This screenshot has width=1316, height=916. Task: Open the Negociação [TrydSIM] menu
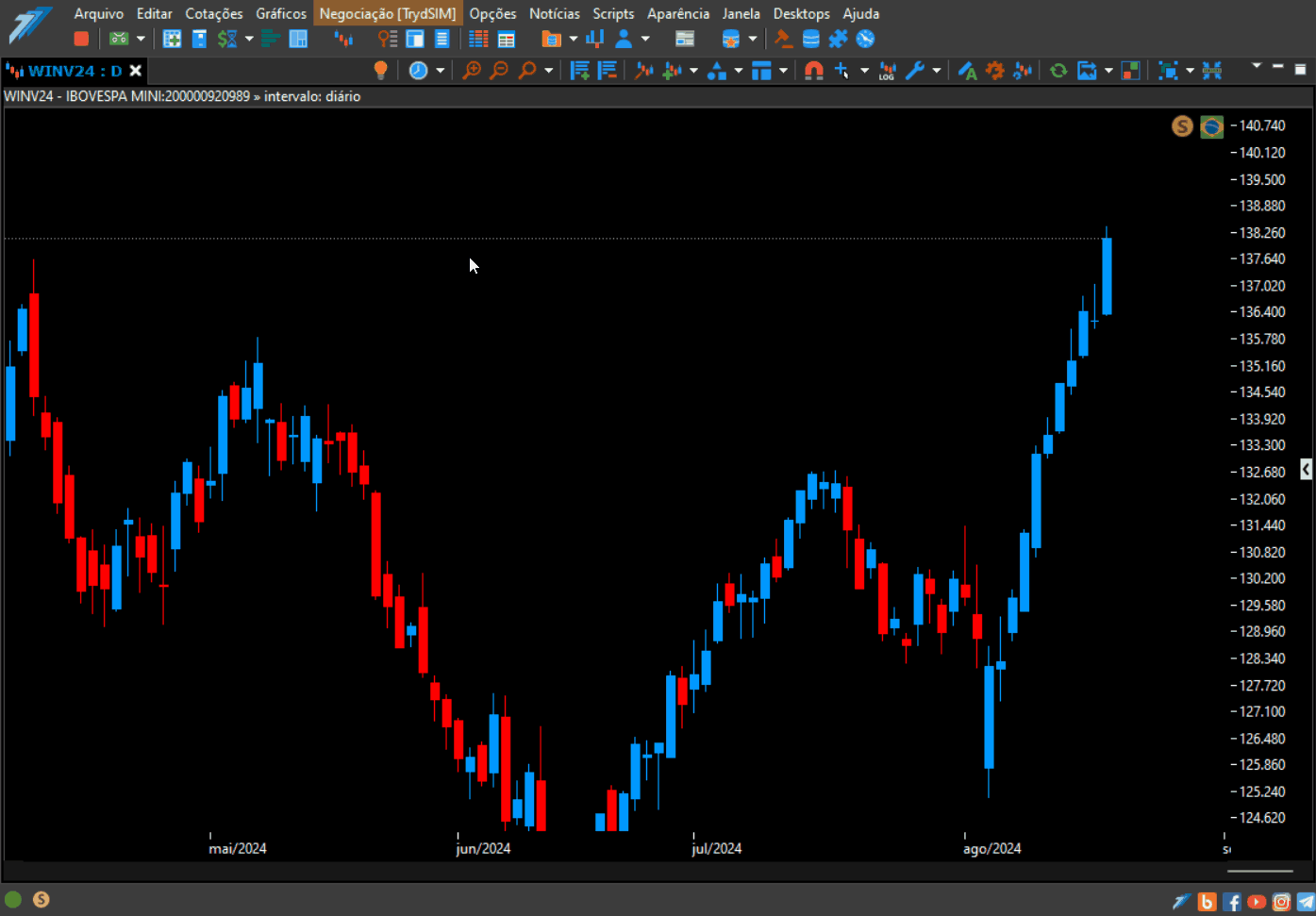(x=388, y=13)
